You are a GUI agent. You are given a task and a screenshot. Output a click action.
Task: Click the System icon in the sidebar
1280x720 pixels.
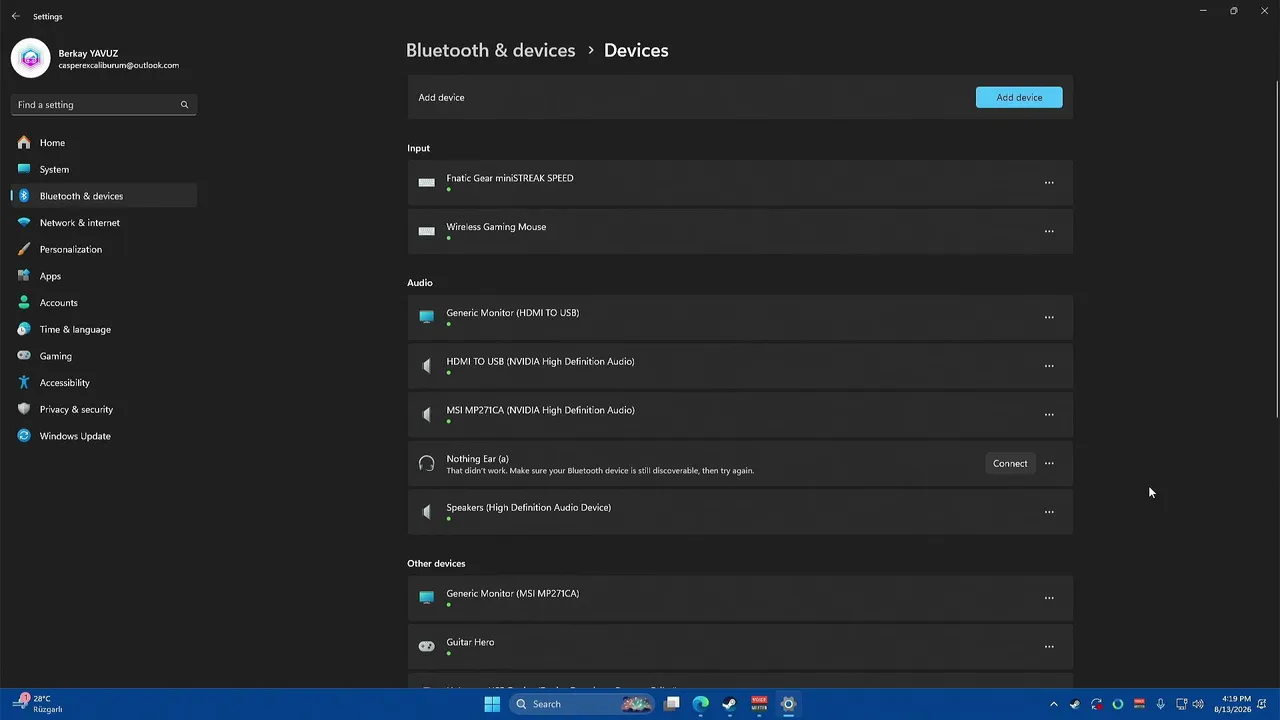pos(24,169)
